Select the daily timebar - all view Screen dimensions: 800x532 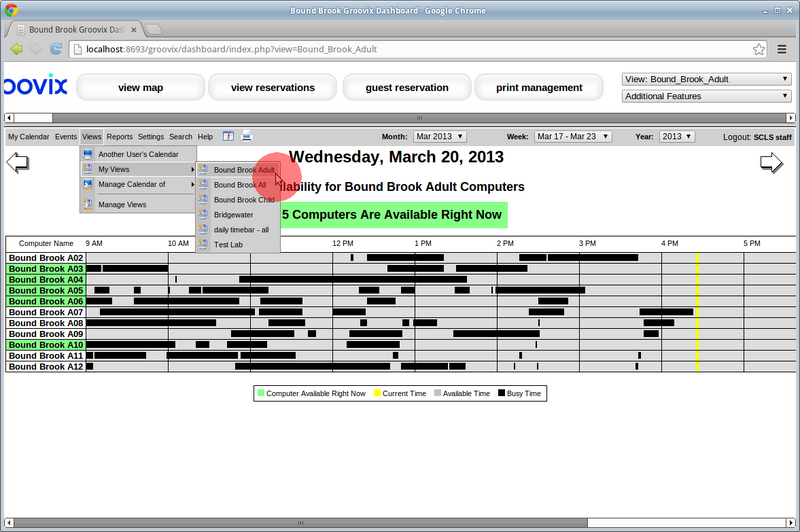pyautogui.click(x=238, y=230)
